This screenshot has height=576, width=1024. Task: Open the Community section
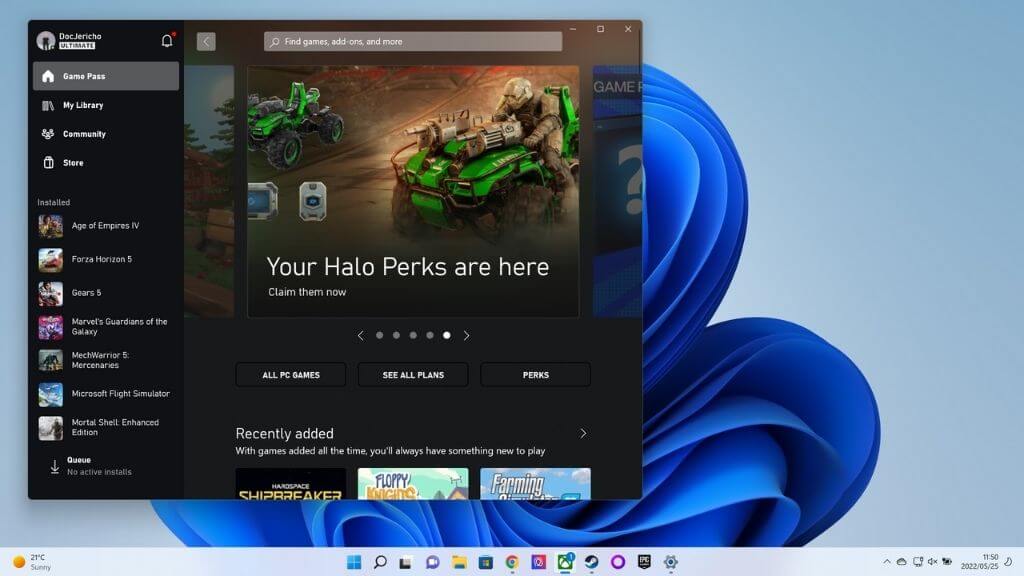click(x=106, y=134)
